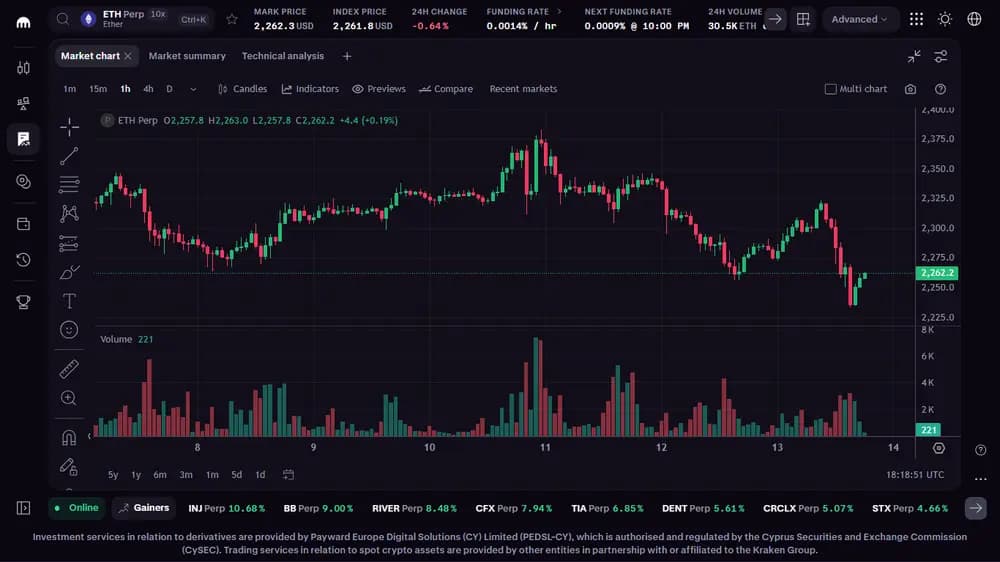Toggle the magnet snap mode

pos(69,438)
